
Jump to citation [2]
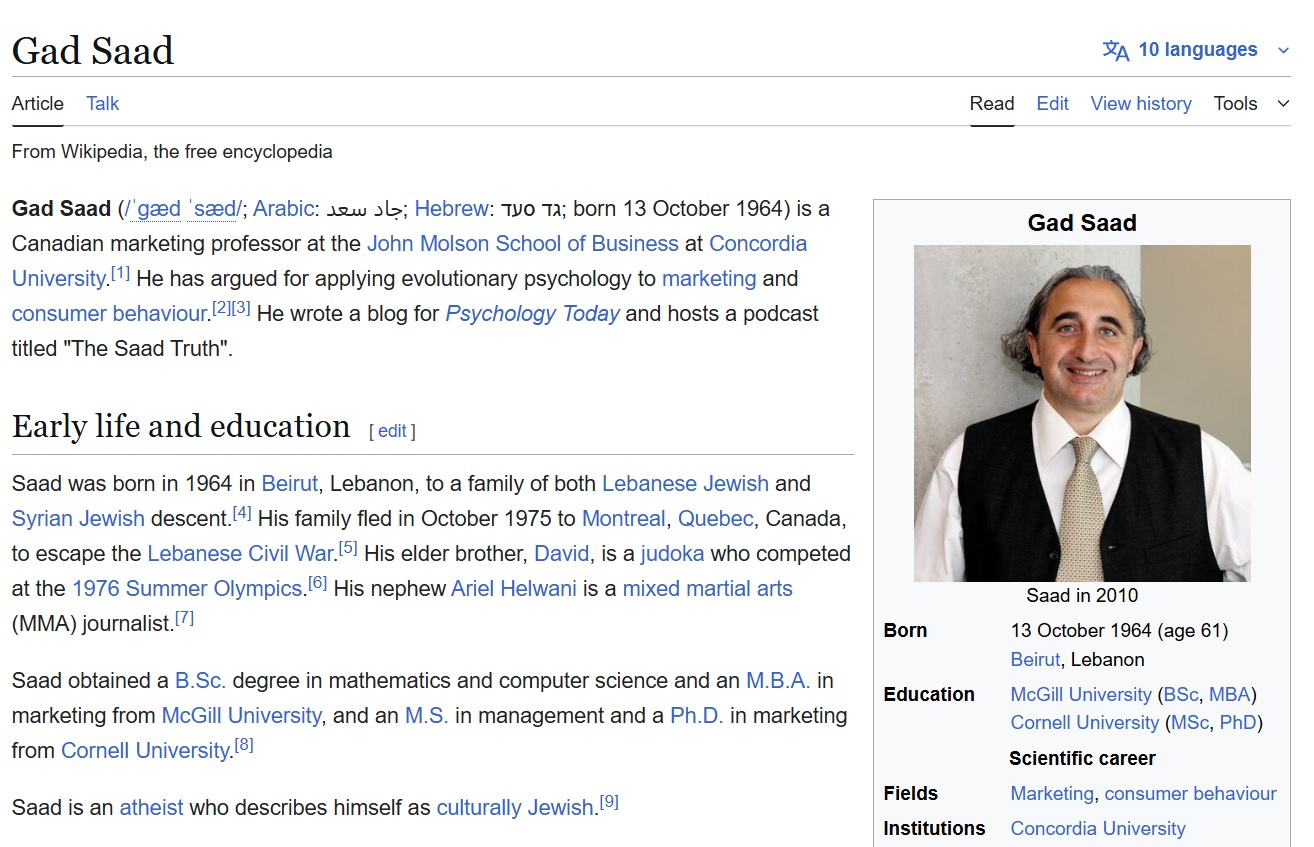tap(222, 307)
